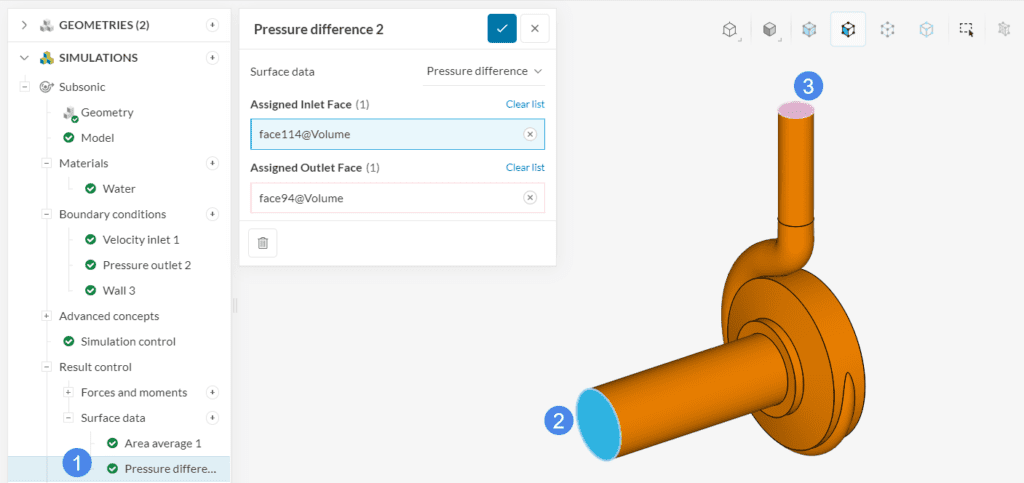Screen dimensions: 1024x483
Task: Confirm Pressure difference 2 with the checkmark button
Action: pyautogui.click(x=502, y=29)
